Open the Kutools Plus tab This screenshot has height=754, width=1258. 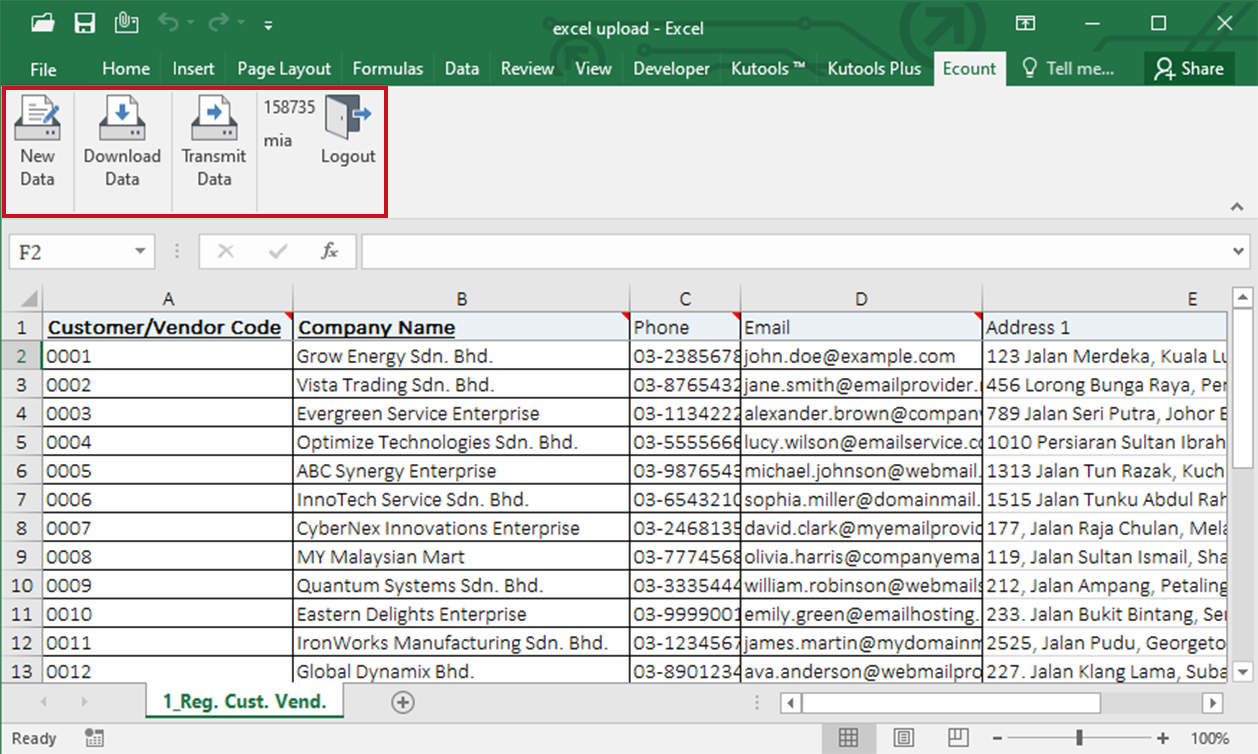coord(873,69)
